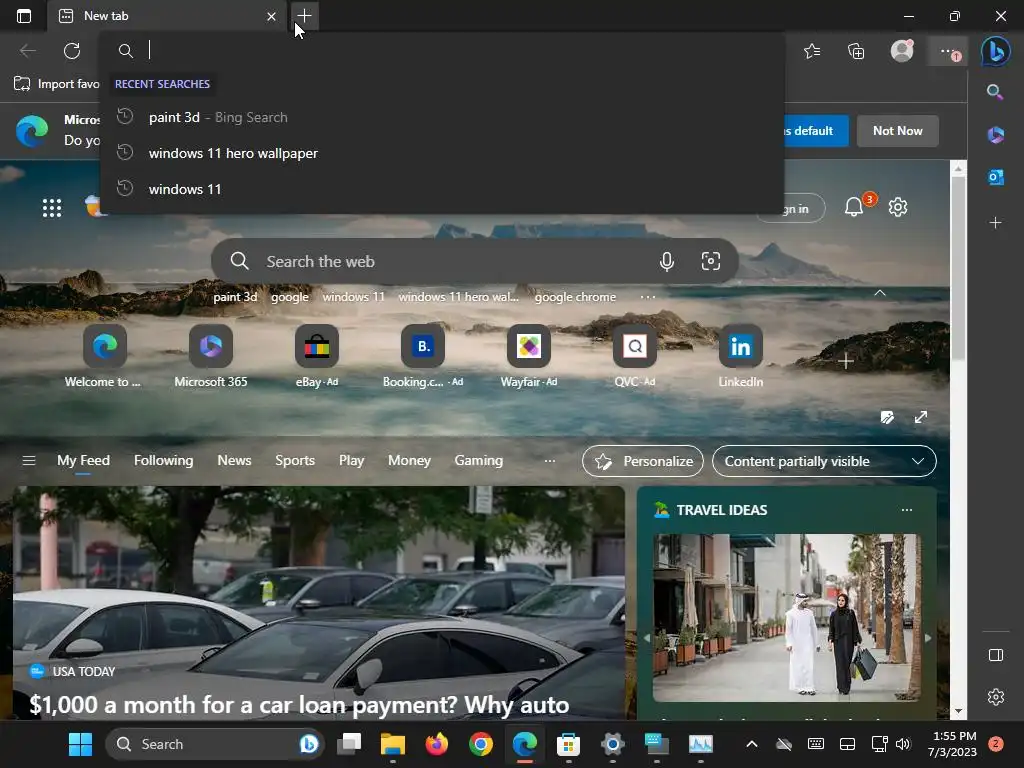Open Content partially visible dropdown
Screen dimensions: 1024x768
824,461
